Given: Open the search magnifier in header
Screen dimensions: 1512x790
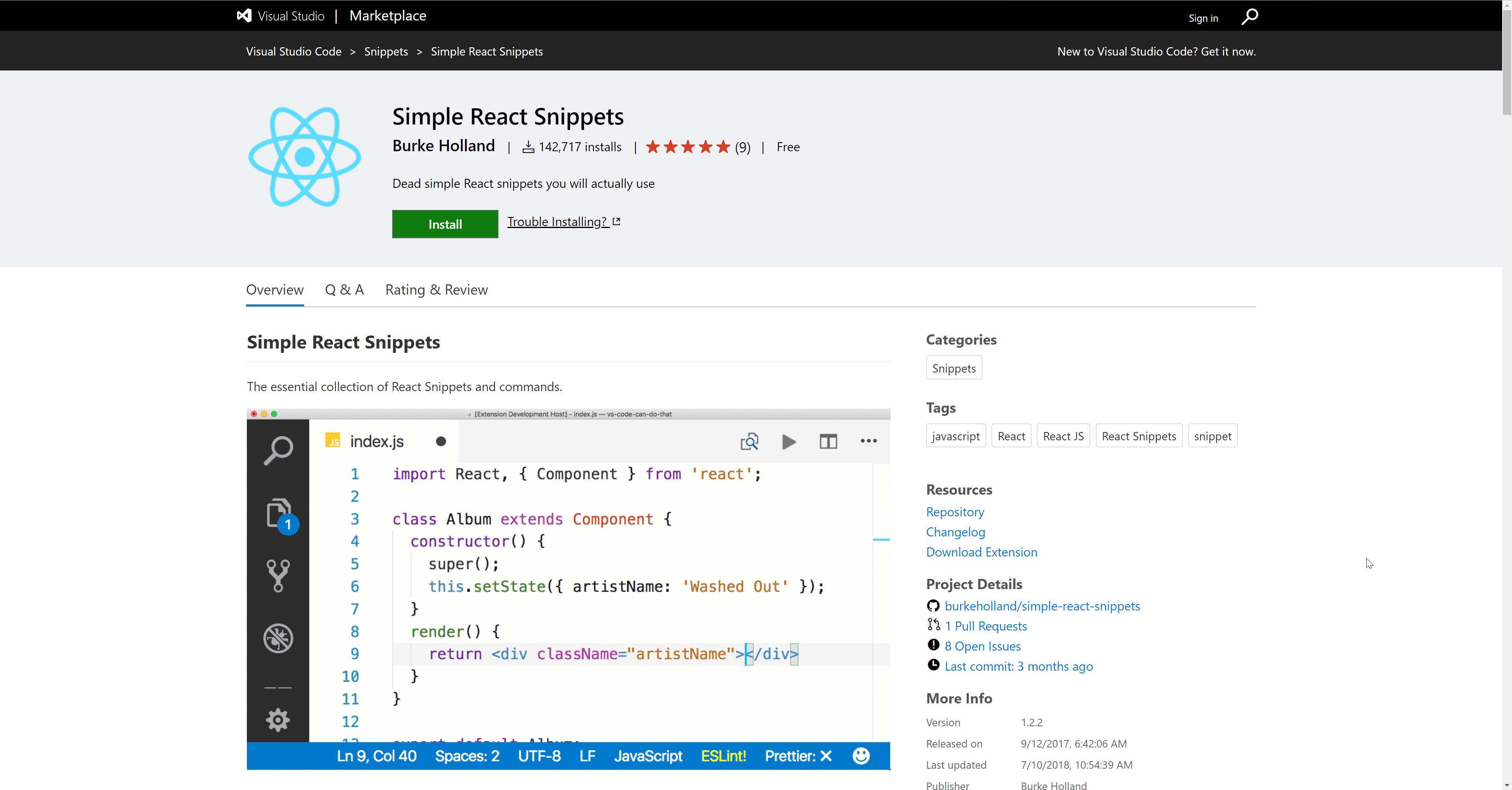Looking at the screenshot, I should (1250, 17).
